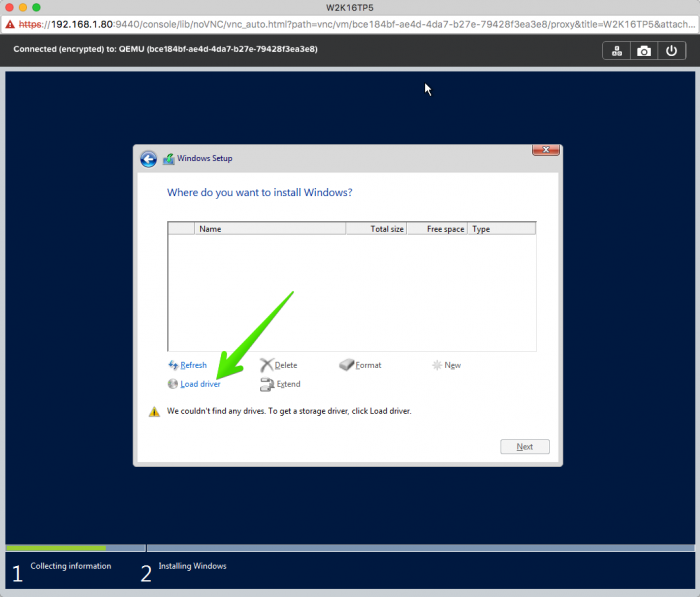Click the Format option
700x597 pixels.
[368, 365]
